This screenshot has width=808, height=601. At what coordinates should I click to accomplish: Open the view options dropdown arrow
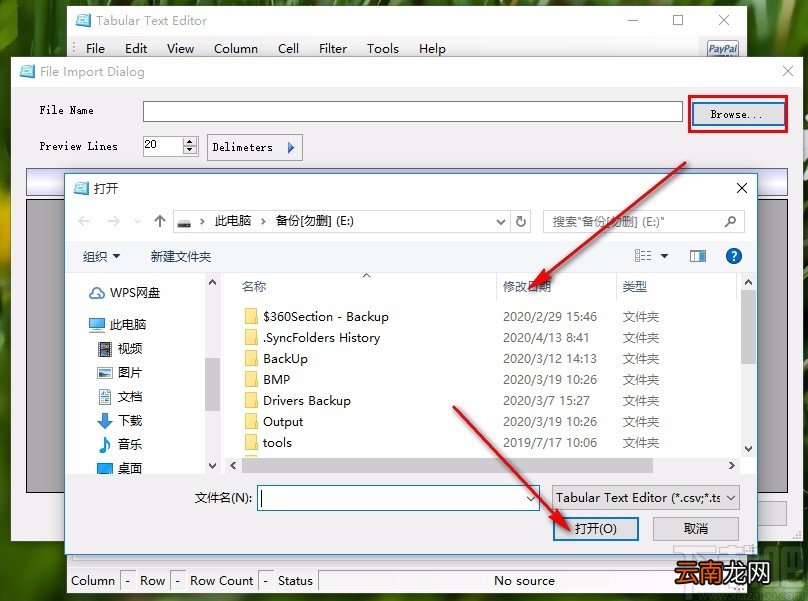pos(664,256)
